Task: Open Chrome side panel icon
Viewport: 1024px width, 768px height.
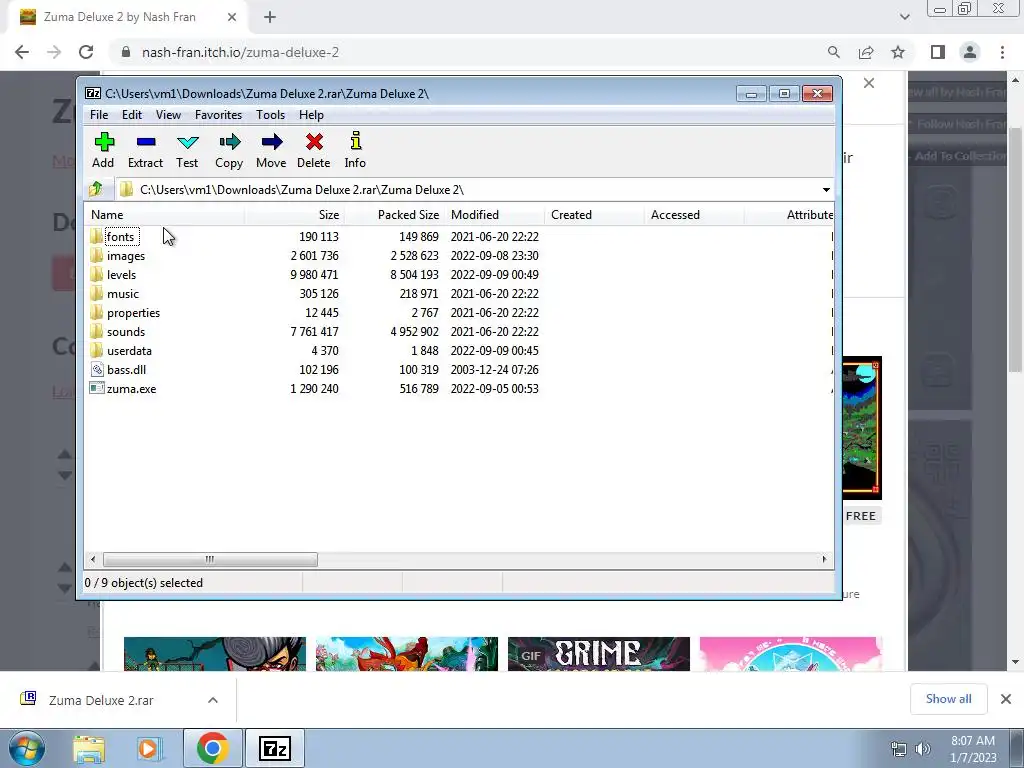Action: point(938,52)
